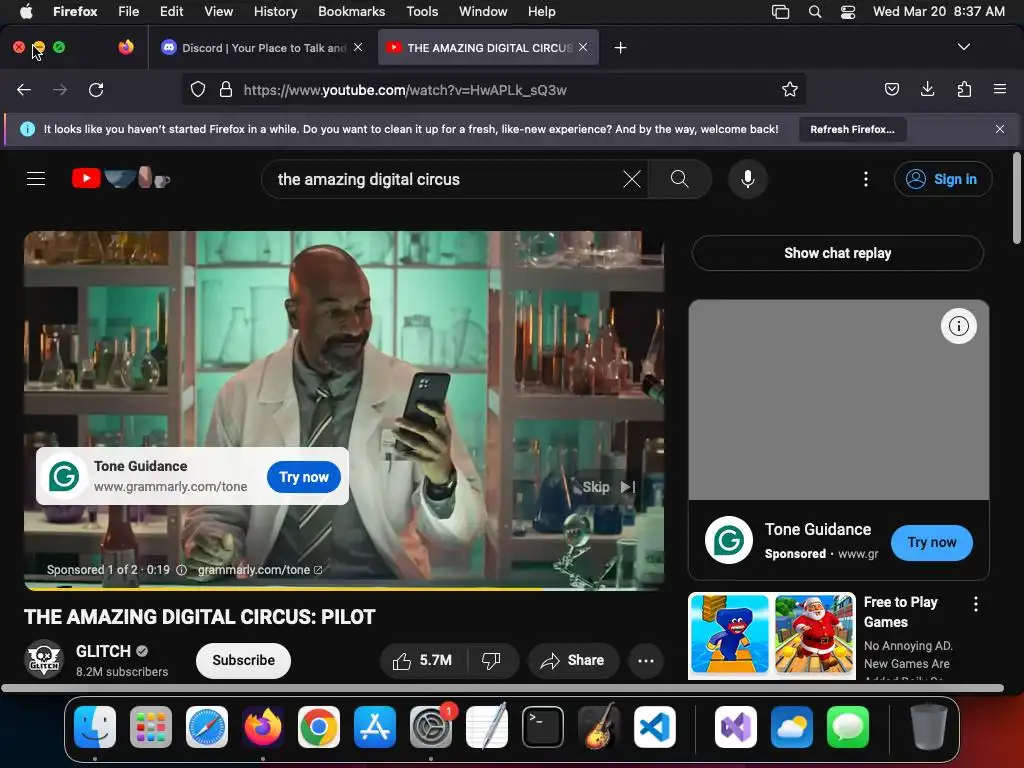Click Refresh Firefox button

tap(852, 129)
